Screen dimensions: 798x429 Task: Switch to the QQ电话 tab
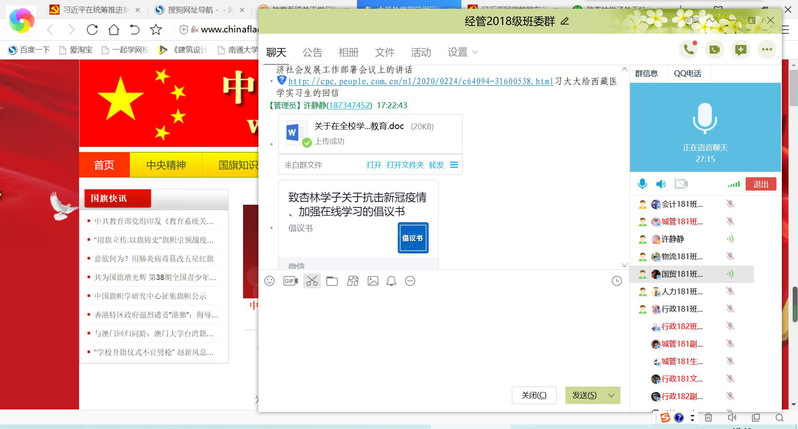[687, 73]
